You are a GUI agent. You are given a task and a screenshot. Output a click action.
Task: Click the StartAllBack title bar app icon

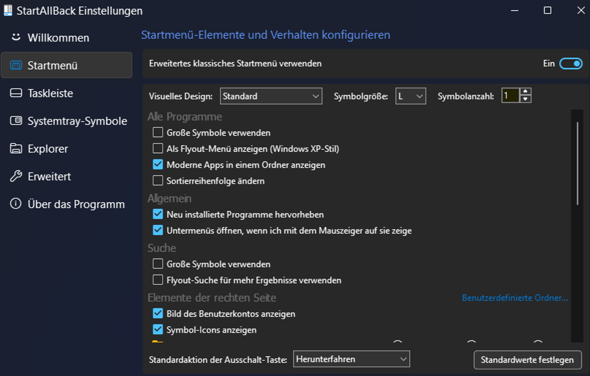[8, 11]
